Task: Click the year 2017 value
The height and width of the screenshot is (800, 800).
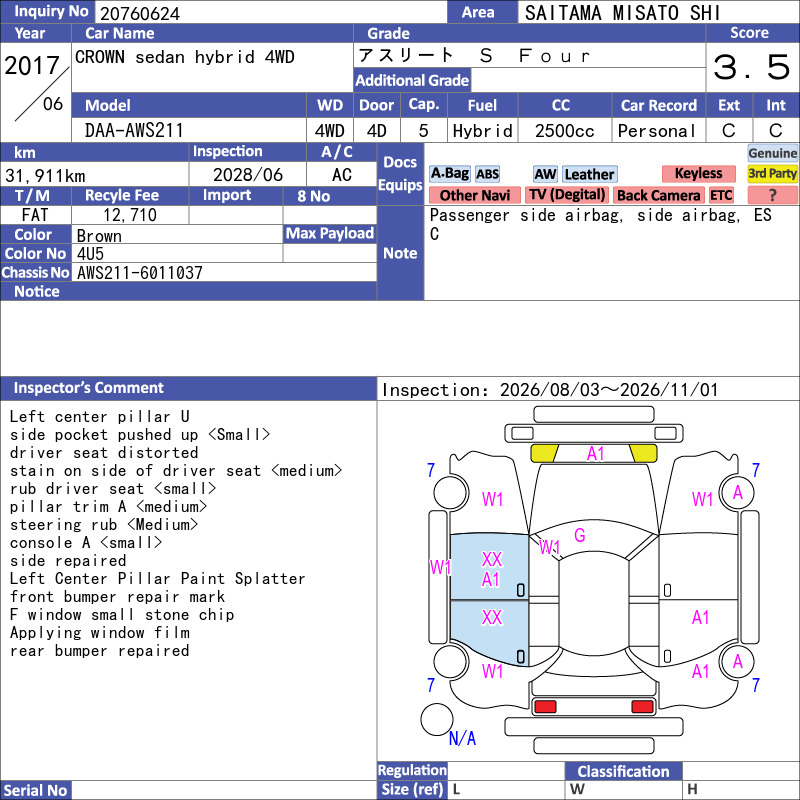Action: [32, 66]
